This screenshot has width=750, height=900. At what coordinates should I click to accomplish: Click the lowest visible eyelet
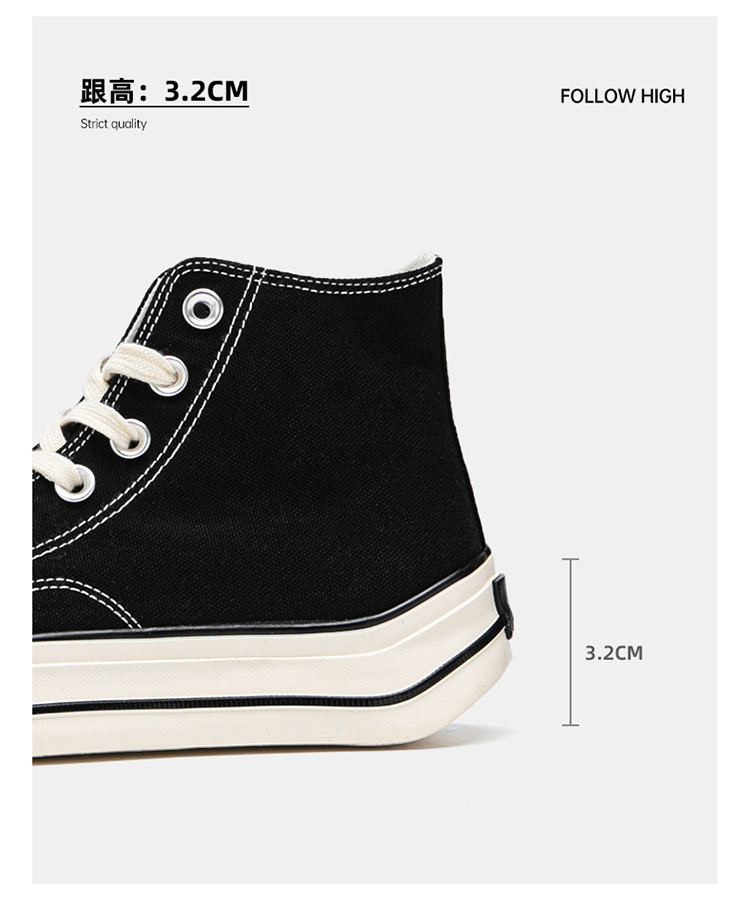coord(76,483)
